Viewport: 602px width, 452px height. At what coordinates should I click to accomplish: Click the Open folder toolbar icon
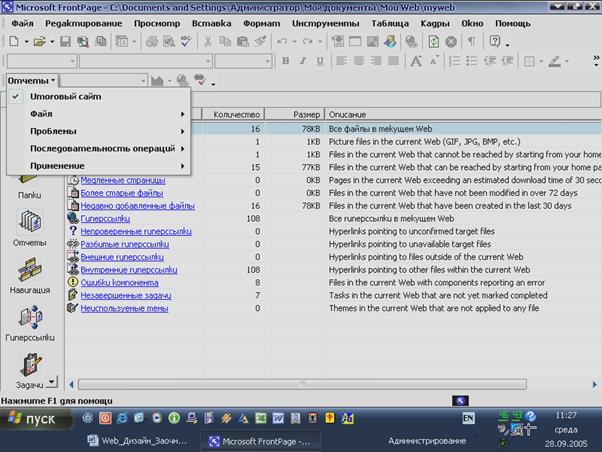(x=39, y=41)
